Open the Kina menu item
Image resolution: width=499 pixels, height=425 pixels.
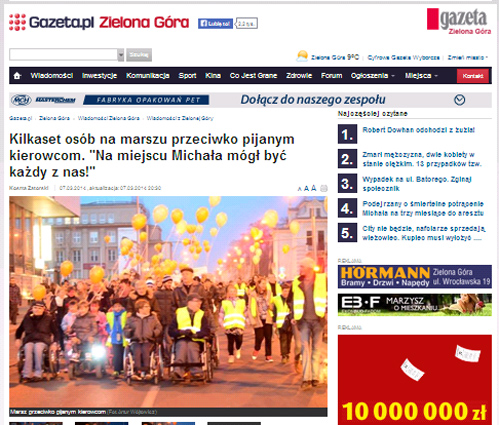coord(213,76)
